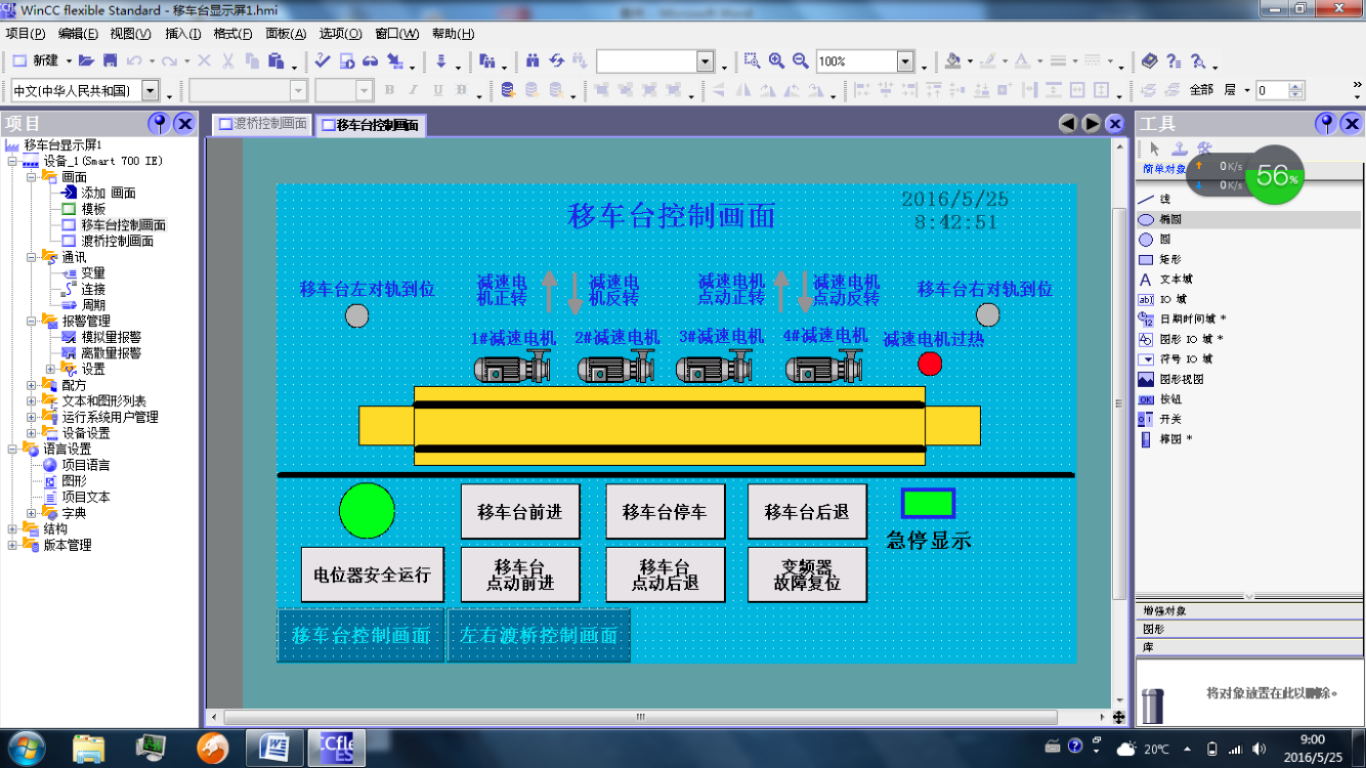Viewport: 1366px width, 768px height.
Task: Pin the 项目 project panel
Action: coord(158,124)
